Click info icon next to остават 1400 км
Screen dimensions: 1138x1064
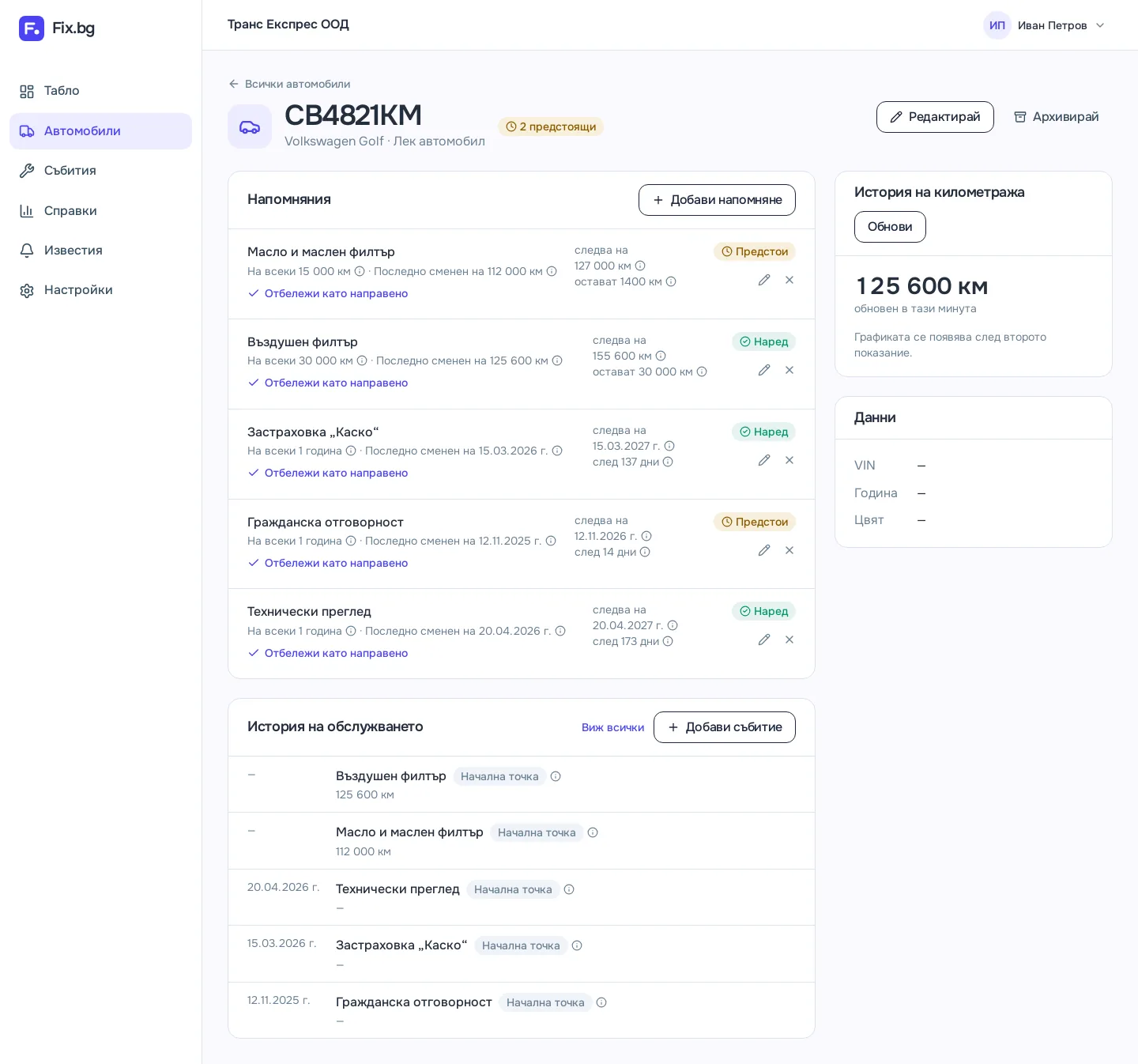coord(671,281)
